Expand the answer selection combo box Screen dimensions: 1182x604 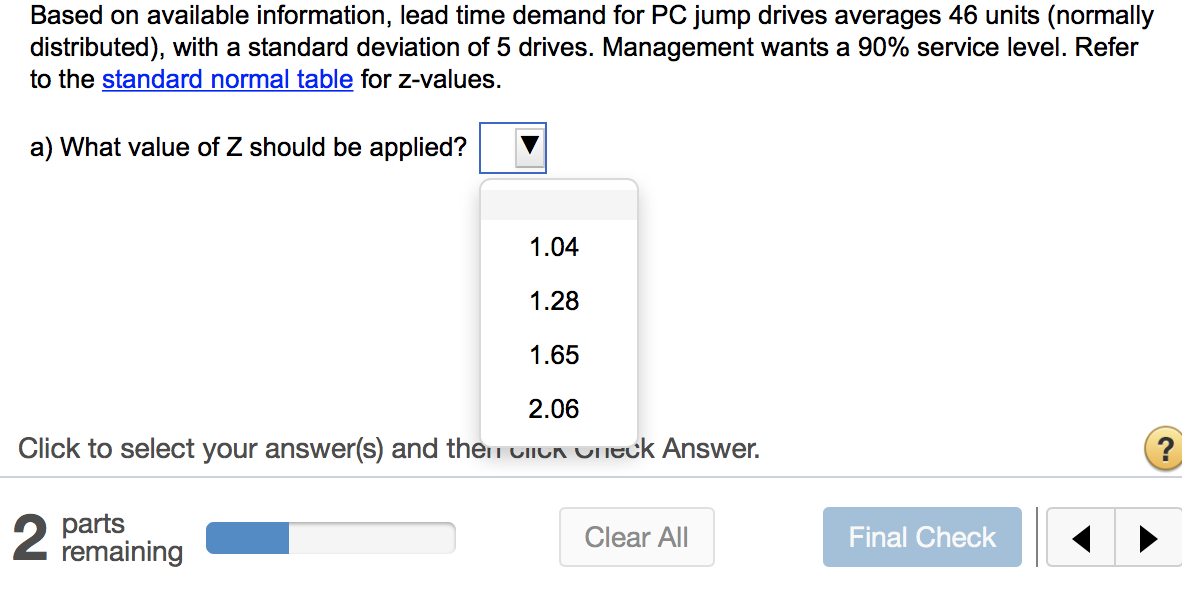513,147
